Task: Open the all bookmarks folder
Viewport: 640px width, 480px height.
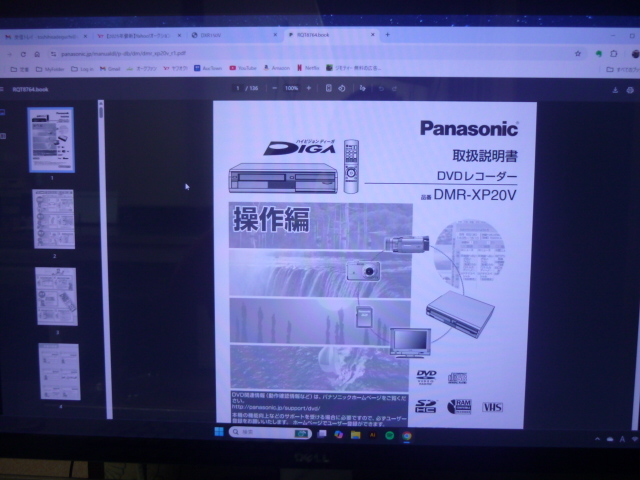Action: 623,69
